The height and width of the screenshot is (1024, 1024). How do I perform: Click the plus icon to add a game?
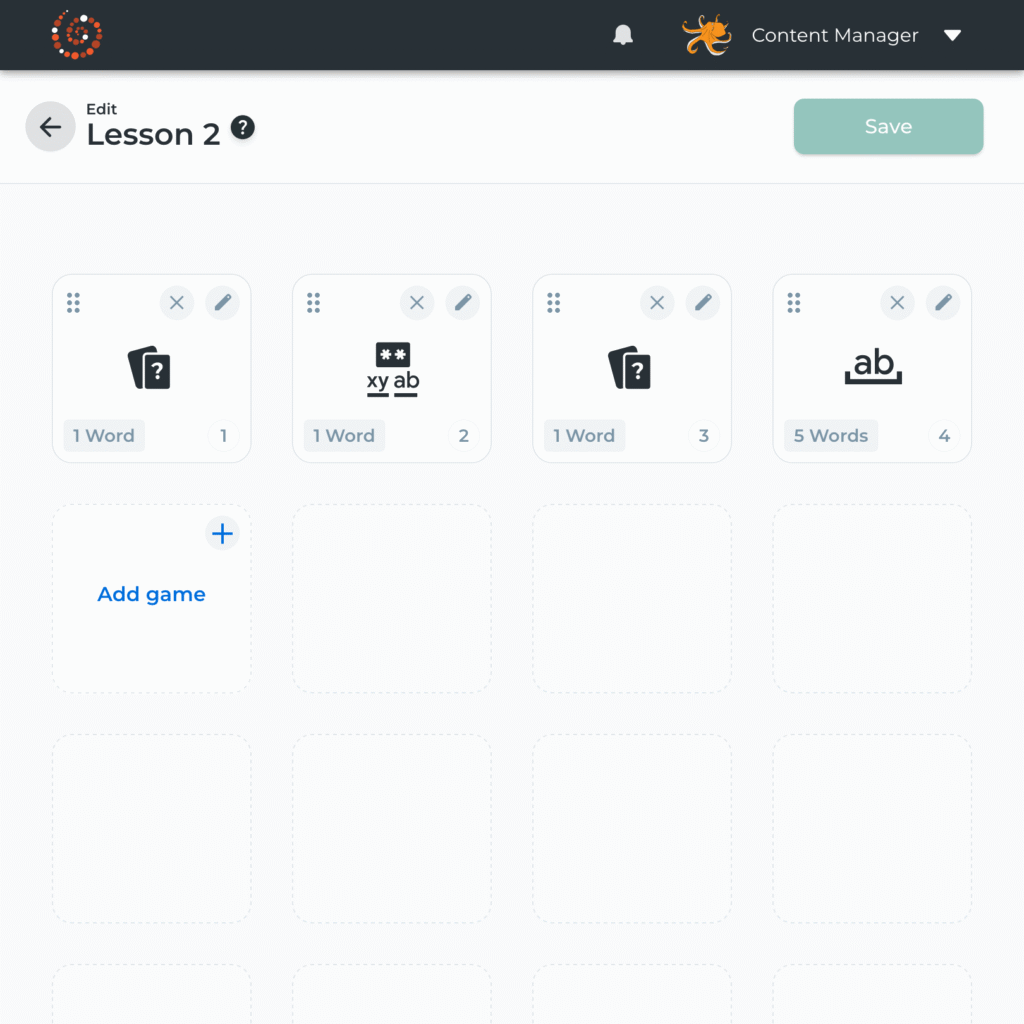click(x=222, y=533)
